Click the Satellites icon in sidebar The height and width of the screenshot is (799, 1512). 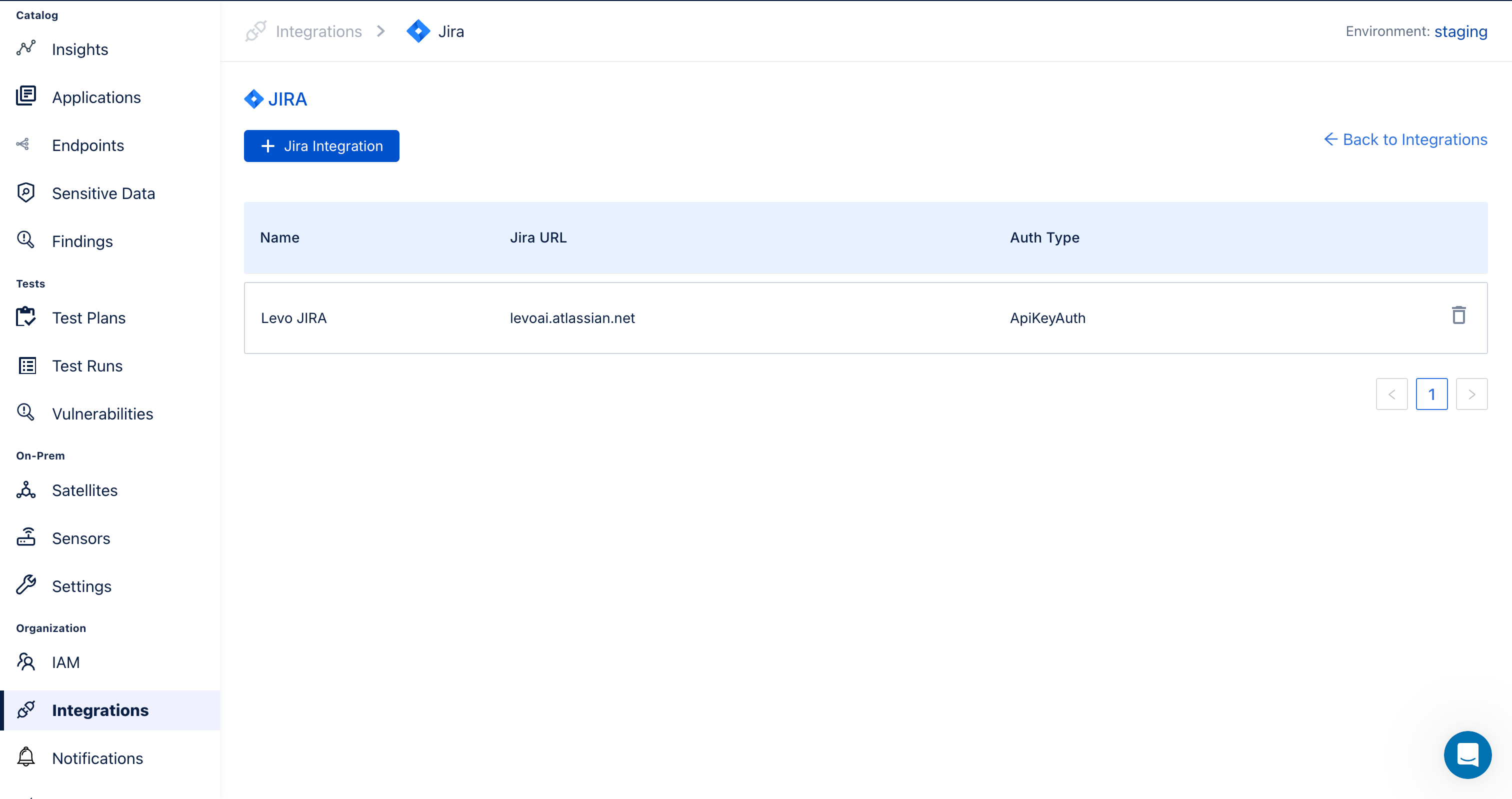pos(26,489)
